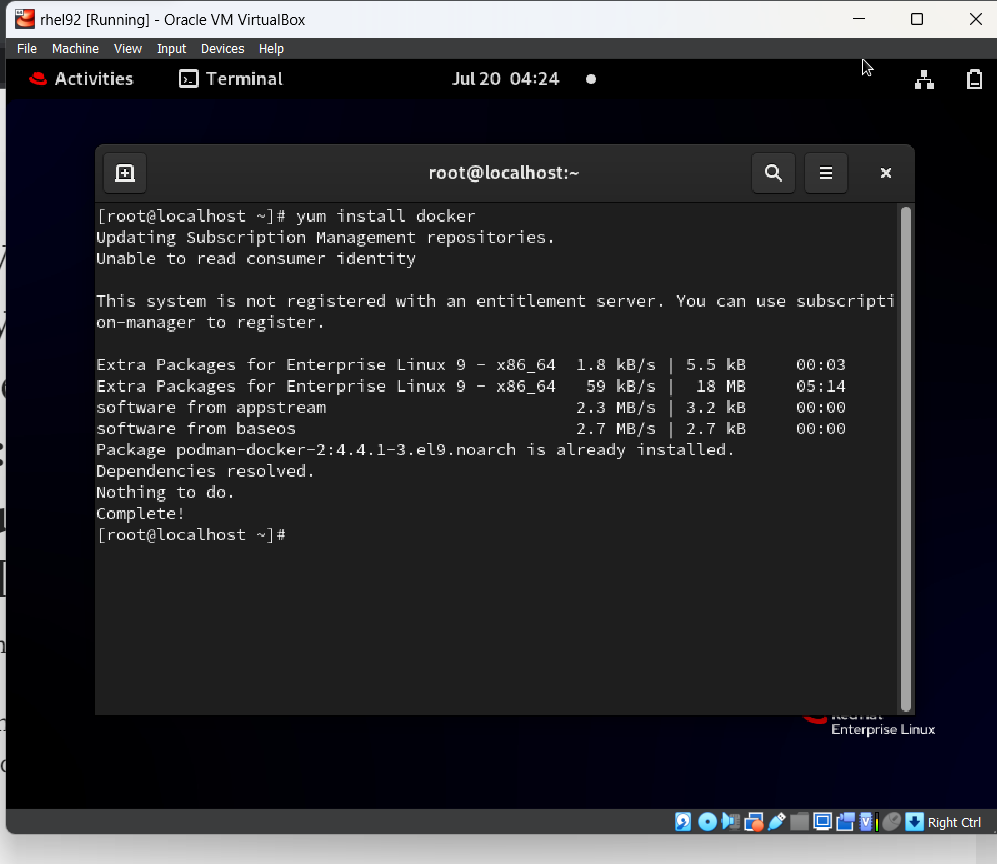The height and width of the screenshot is (864, 997).
Task: Open the terminal hamburger menu
Action: pos(825,172)
